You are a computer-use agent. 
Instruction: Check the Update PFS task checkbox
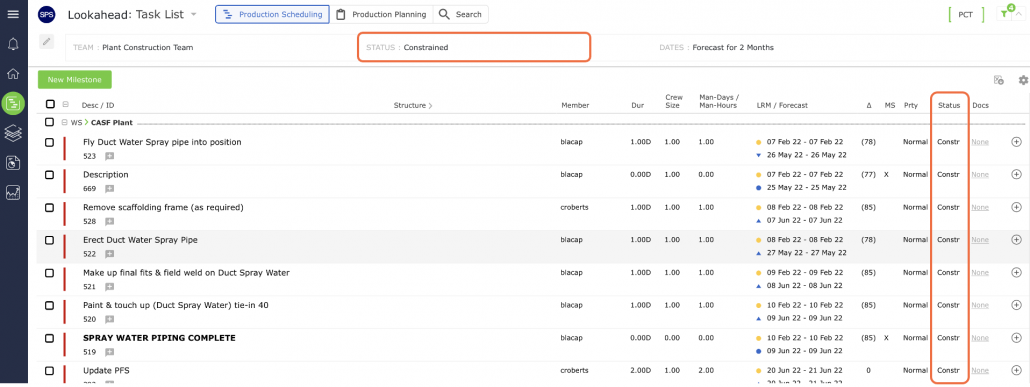coord(49,371)
